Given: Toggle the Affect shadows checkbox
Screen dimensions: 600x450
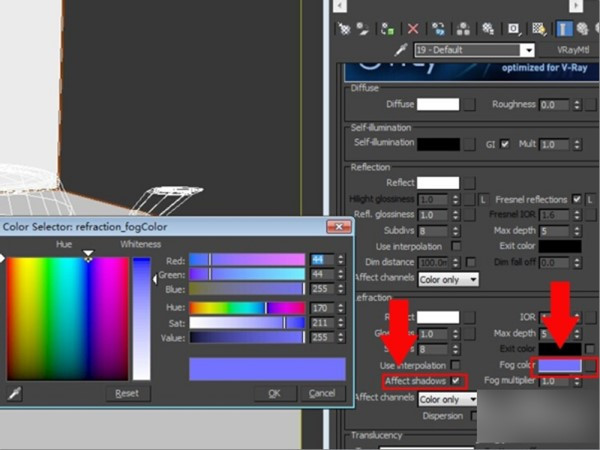Looking at the screenshot, I should tap(456, 381).
